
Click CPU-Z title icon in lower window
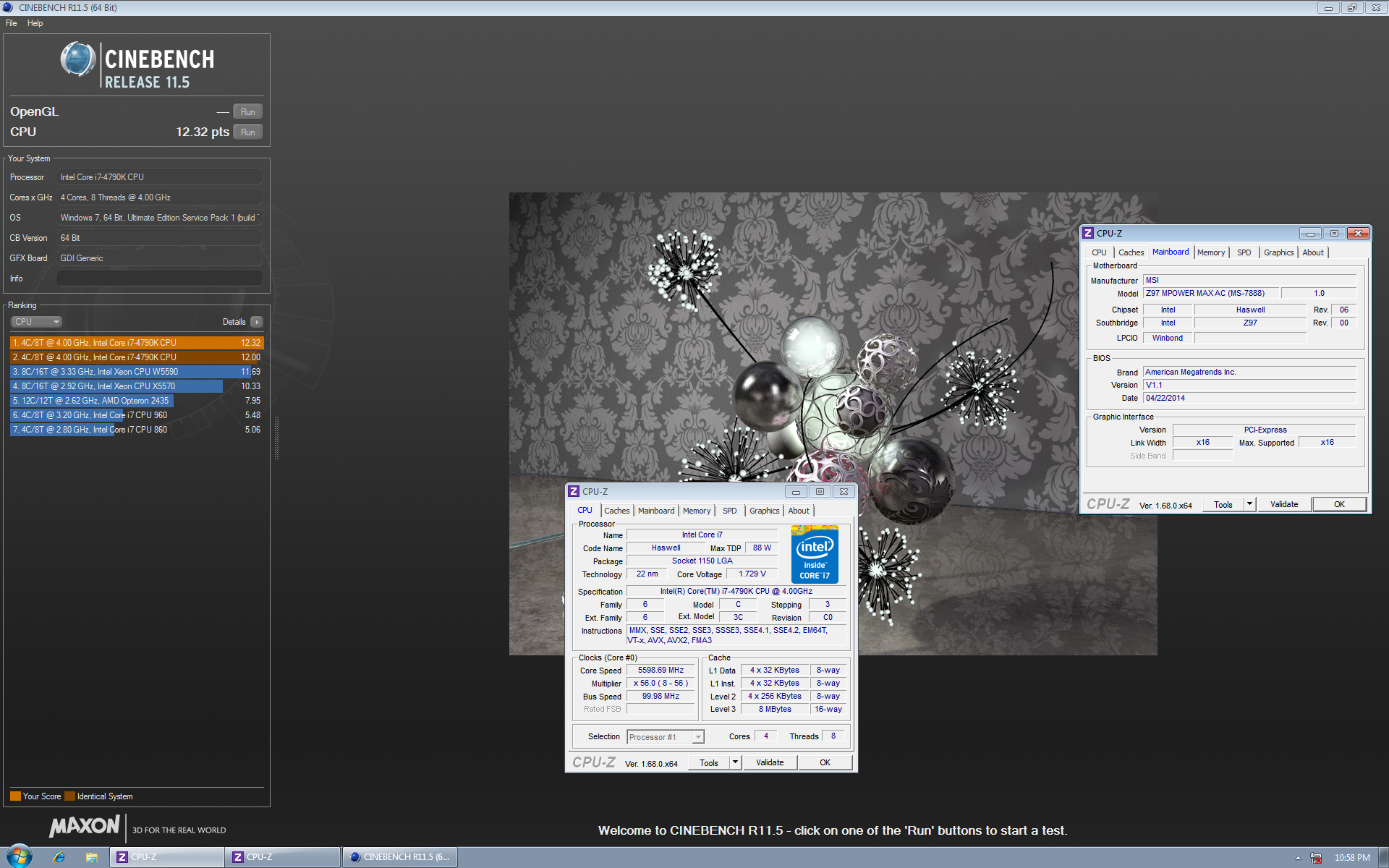574,491
